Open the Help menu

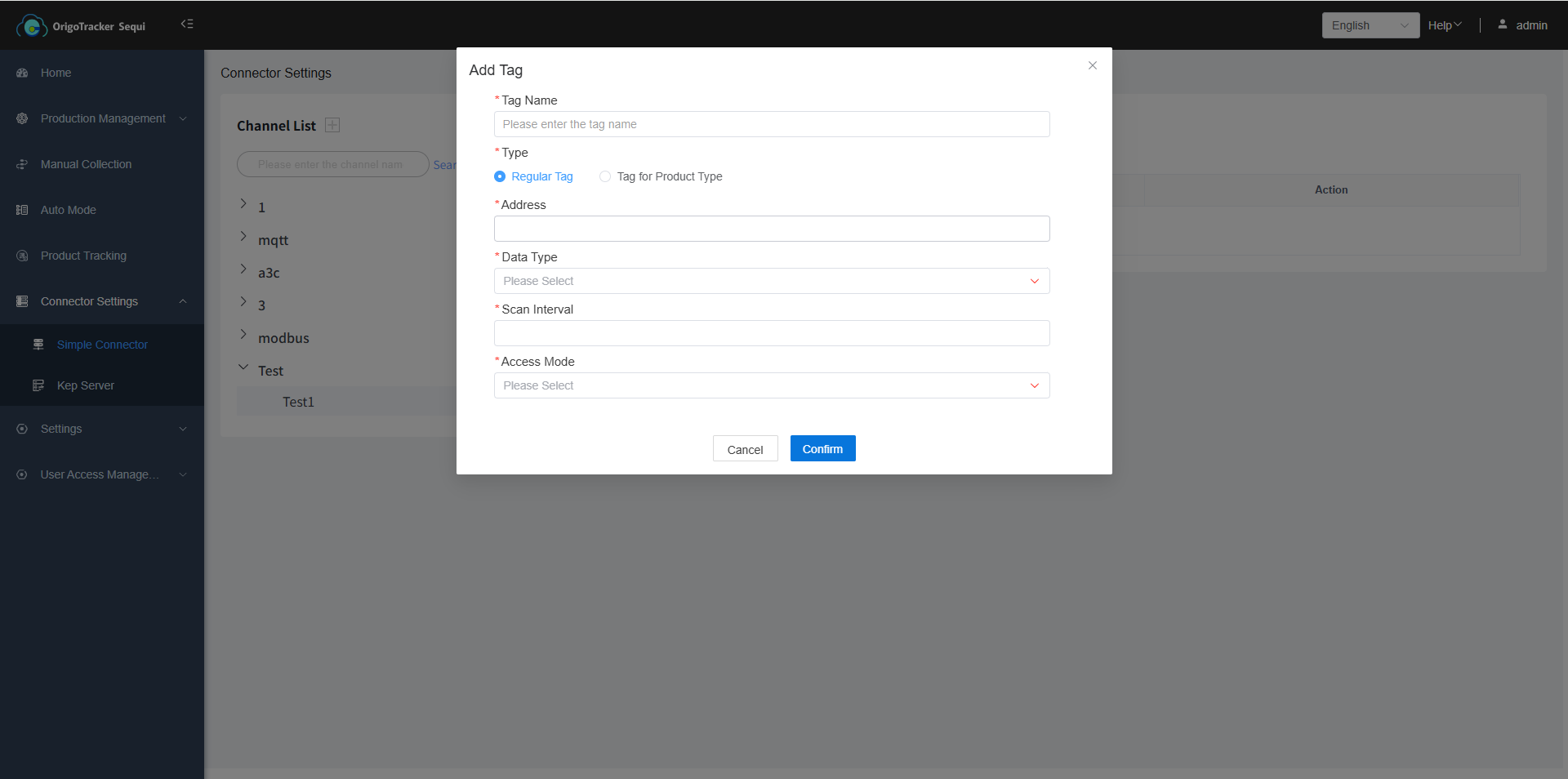tap(1444, 25)
